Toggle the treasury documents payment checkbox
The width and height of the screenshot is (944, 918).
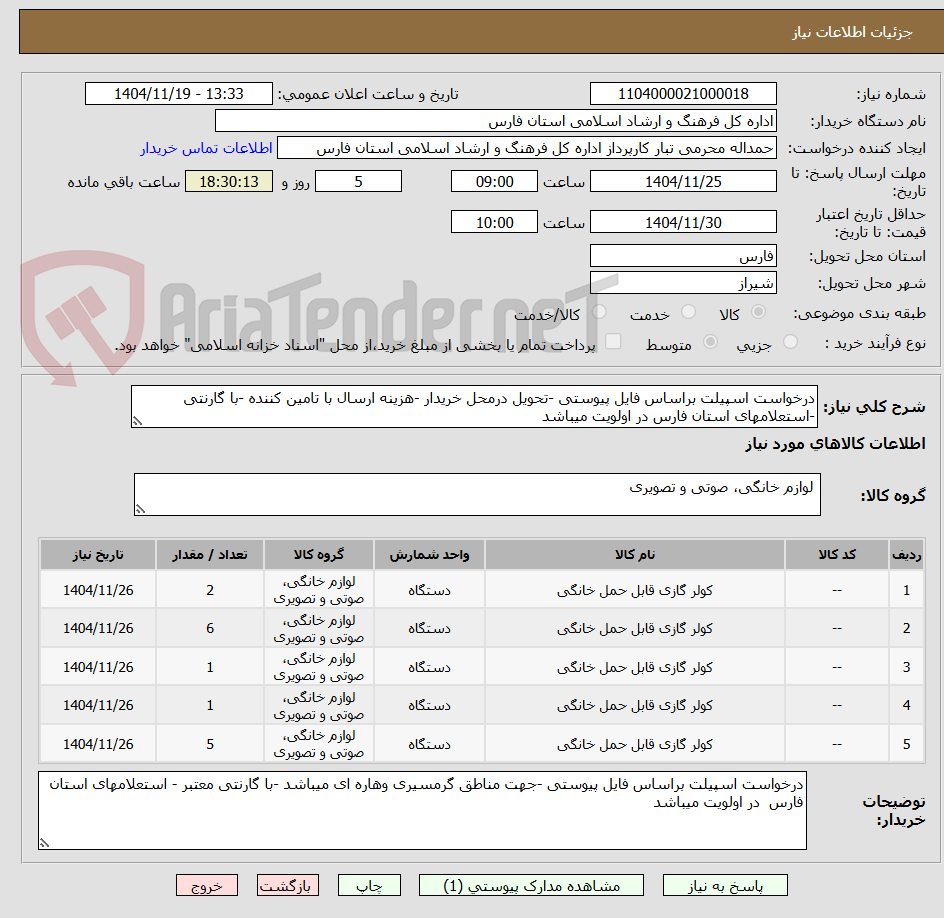613,341
